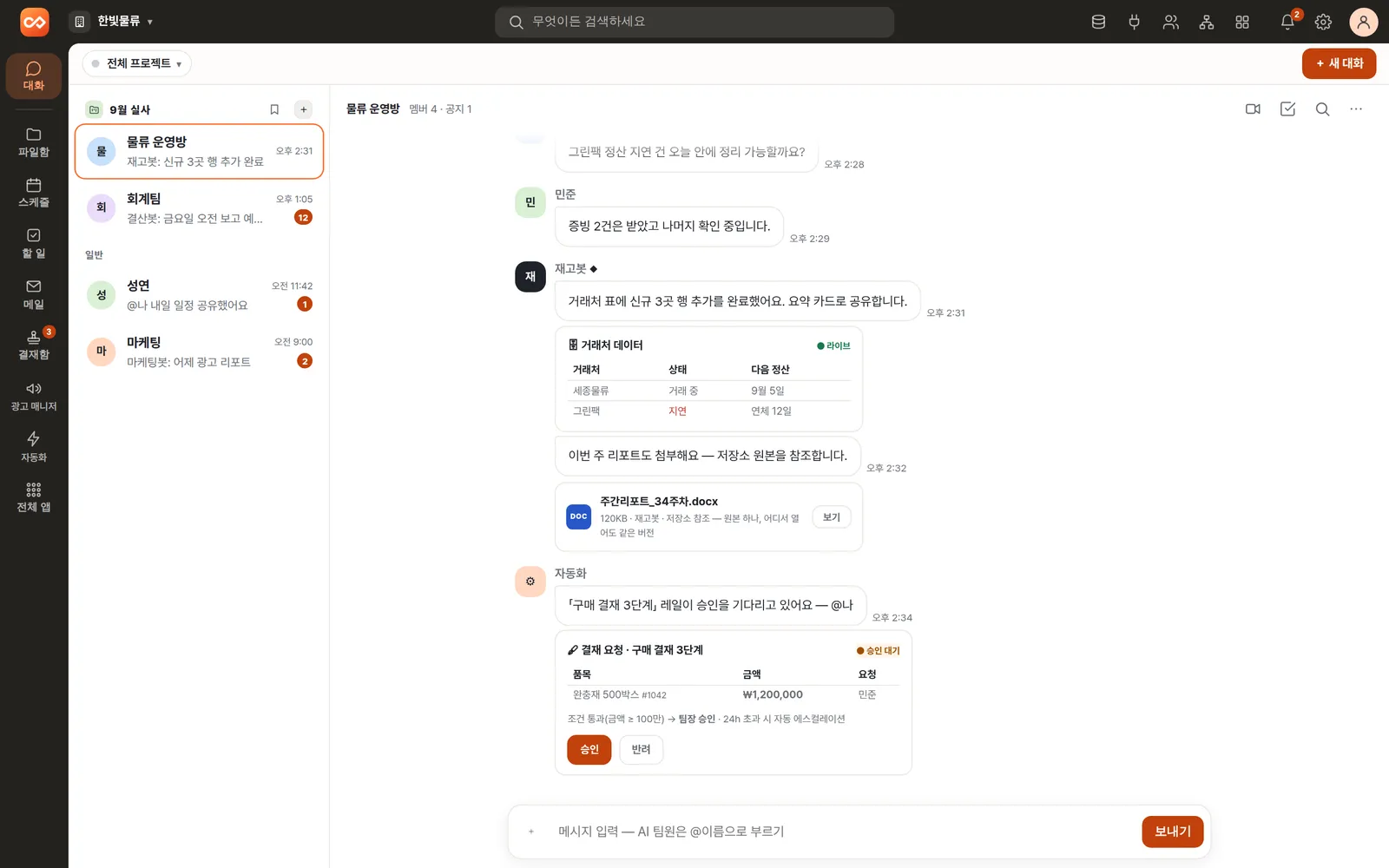Attach with plus in message box

tap(531, 832)
